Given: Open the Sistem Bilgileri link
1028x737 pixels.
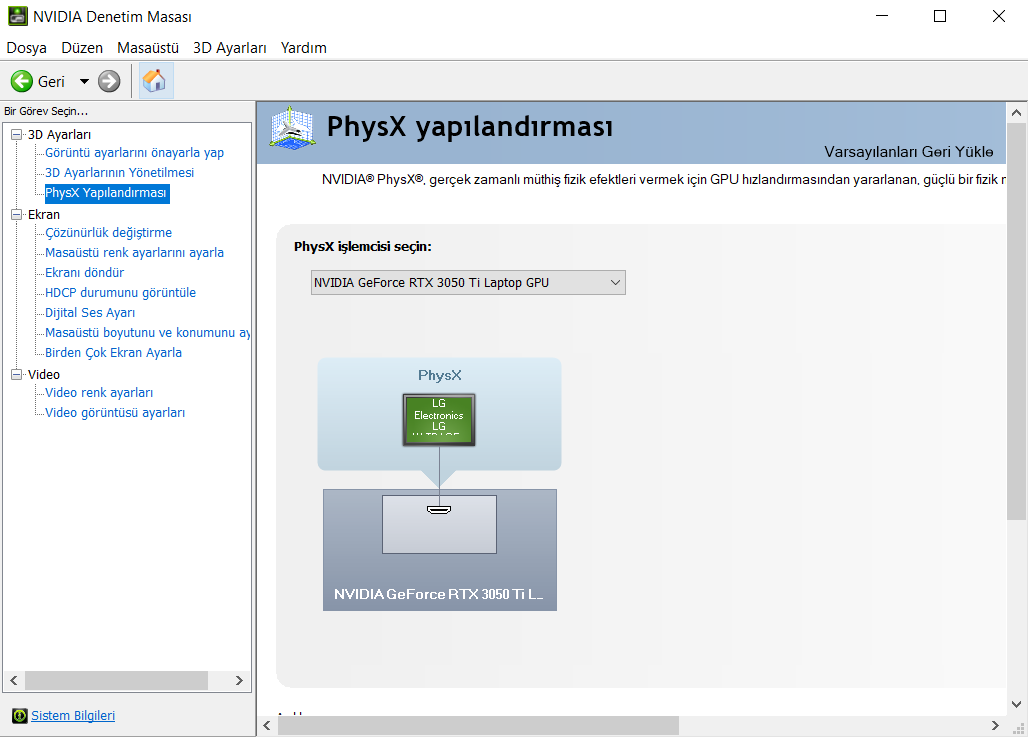Looking at the screenshot, I should [x=73, y=715].
